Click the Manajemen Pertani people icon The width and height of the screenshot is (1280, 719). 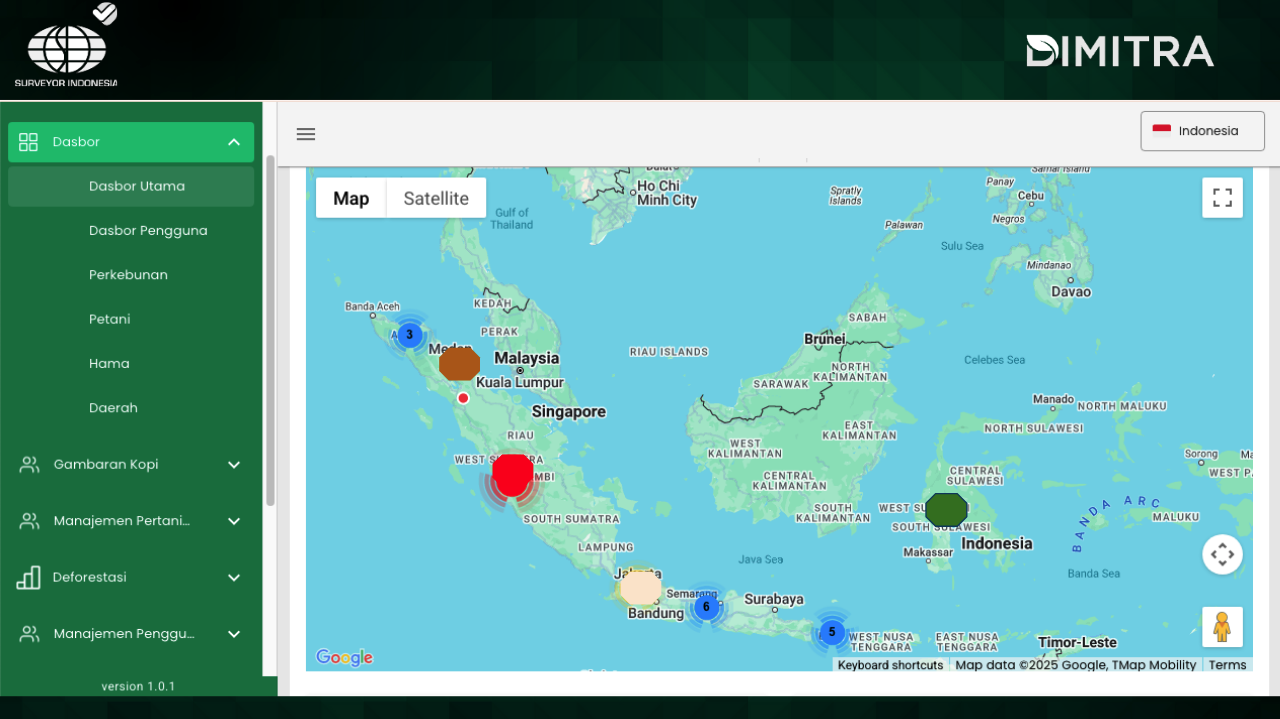tap(28, 520)
